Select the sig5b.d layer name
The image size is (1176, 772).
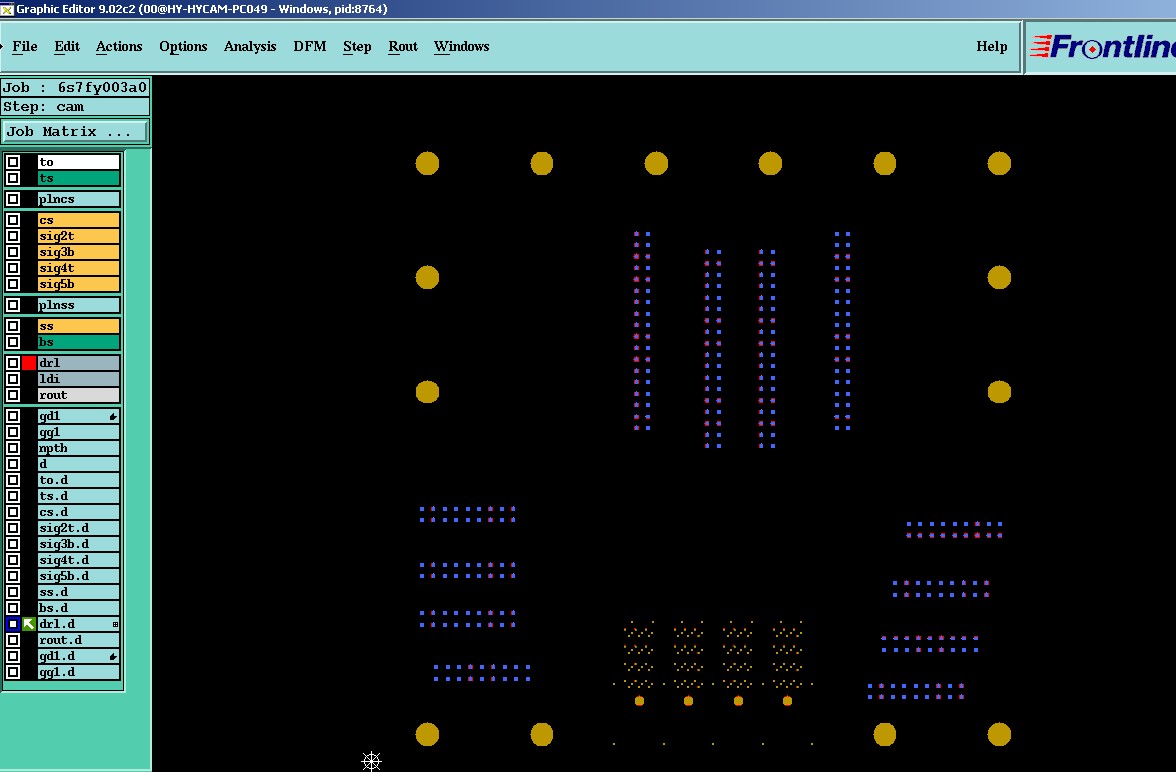[78, 576]
